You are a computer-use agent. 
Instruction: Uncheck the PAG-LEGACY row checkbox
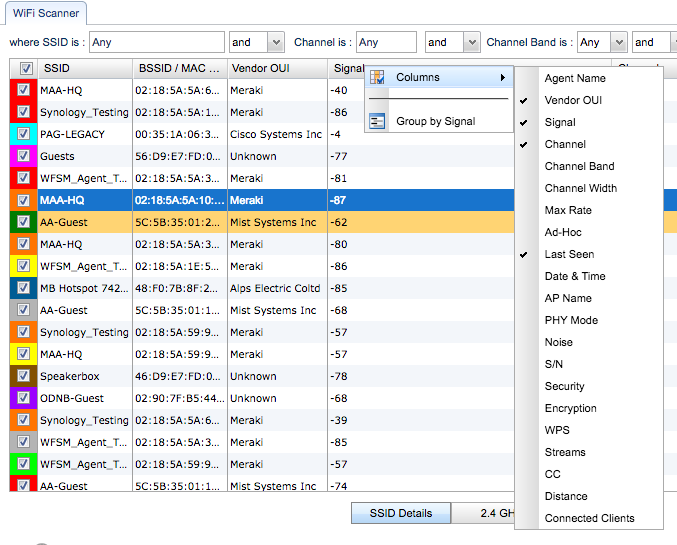pyautogui.click(x=23, y=133)
